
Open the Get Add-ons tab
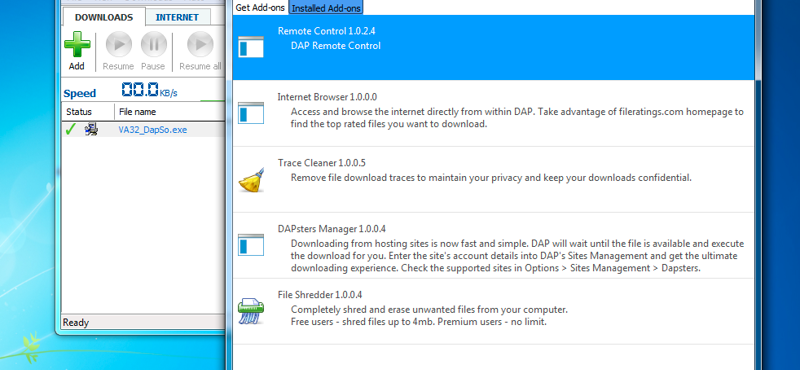point(260,8)
